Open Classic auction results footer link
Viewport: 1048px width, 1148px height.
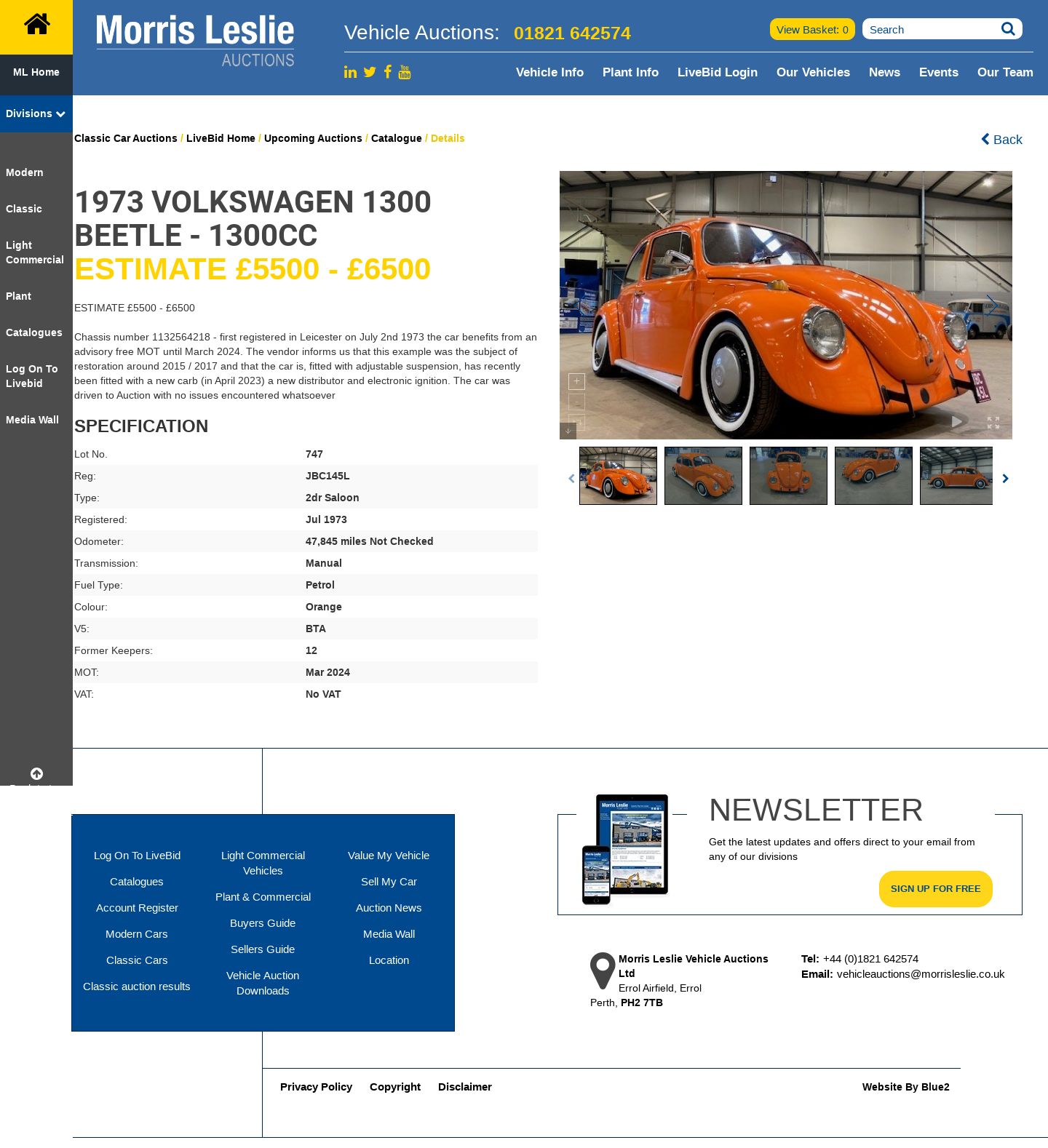tap(137, 986)
